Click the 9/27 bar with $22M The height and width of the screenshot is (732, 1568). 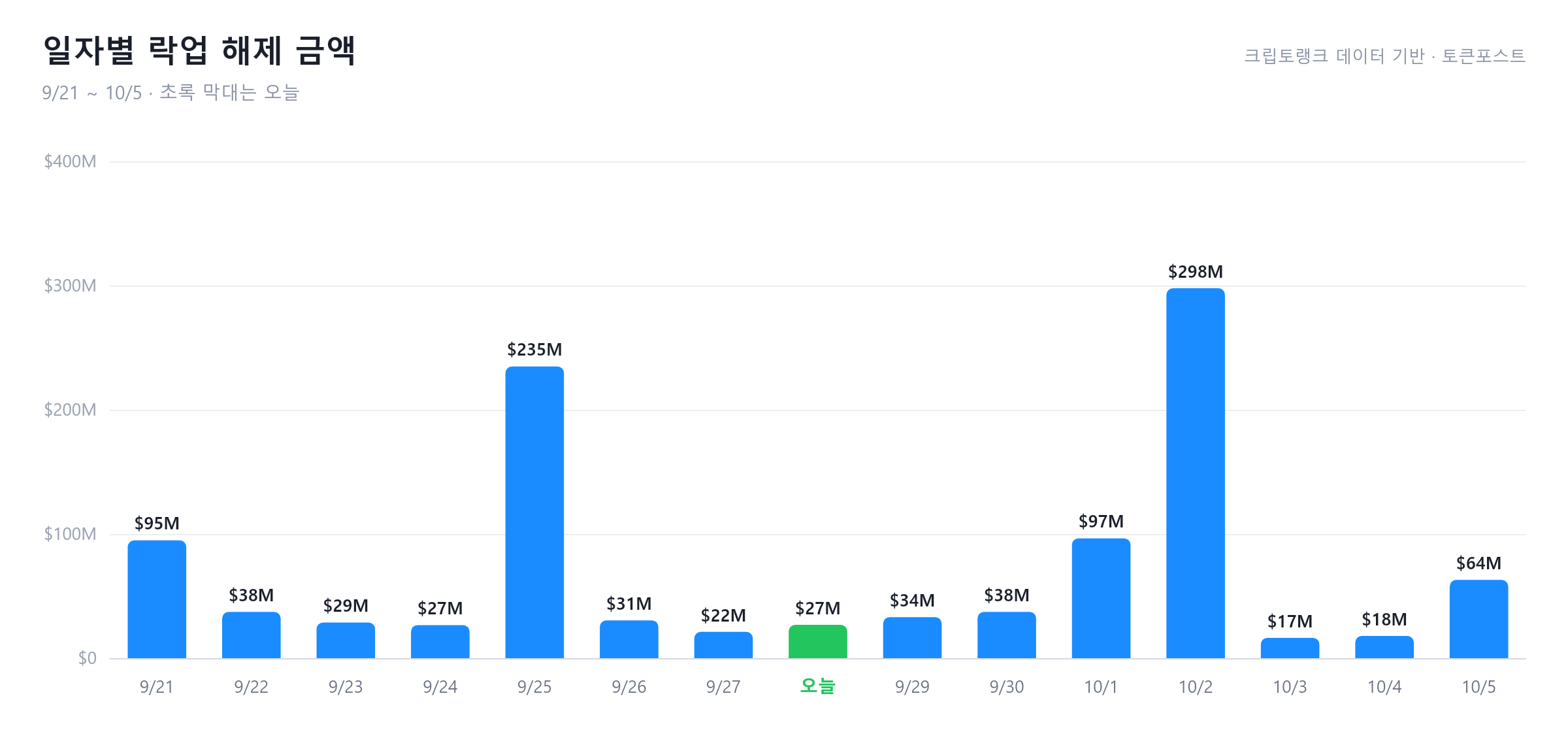[x=723, y=644]
